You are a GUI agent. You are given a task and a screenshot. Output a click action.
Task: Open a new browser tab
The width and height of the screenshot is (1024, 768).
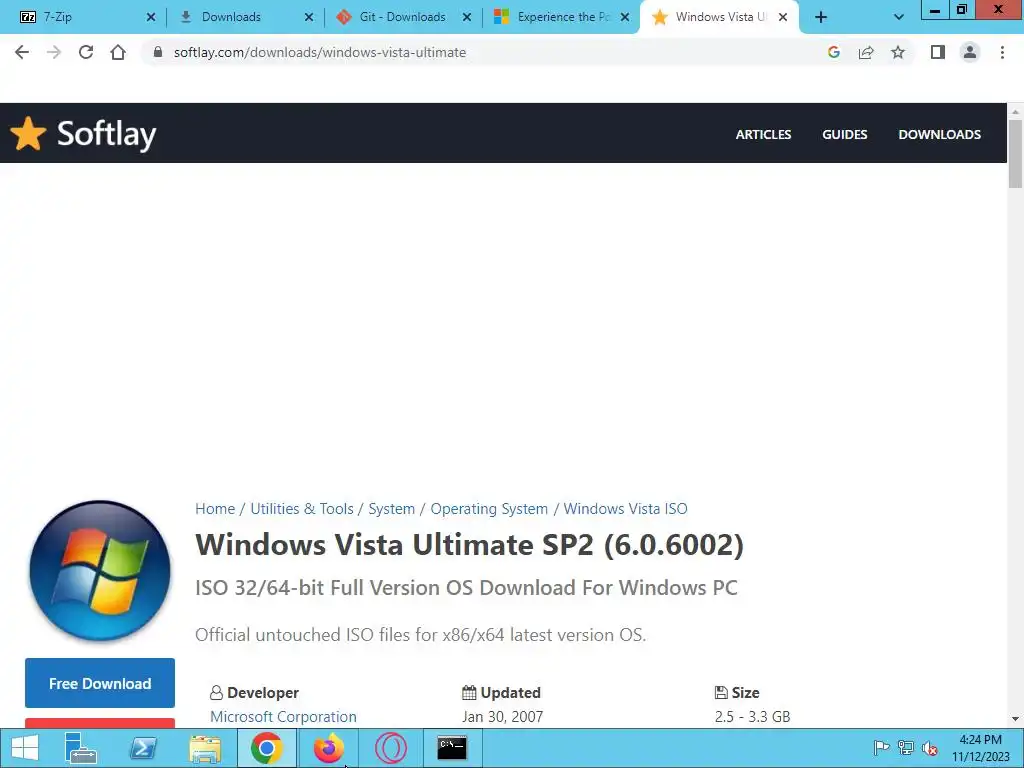click(x=821, y=18)
